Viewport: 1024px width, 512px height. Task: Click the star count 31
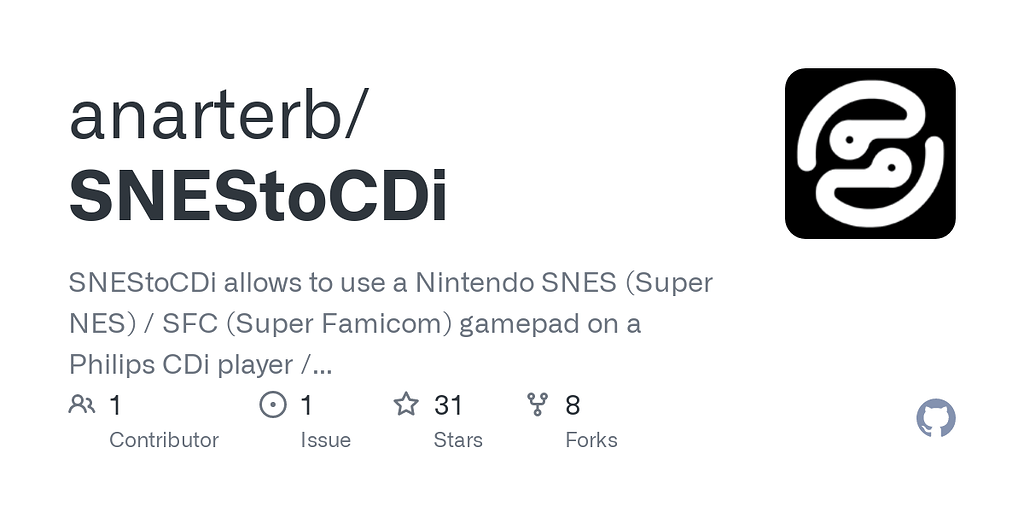click(x=448, y=405)
